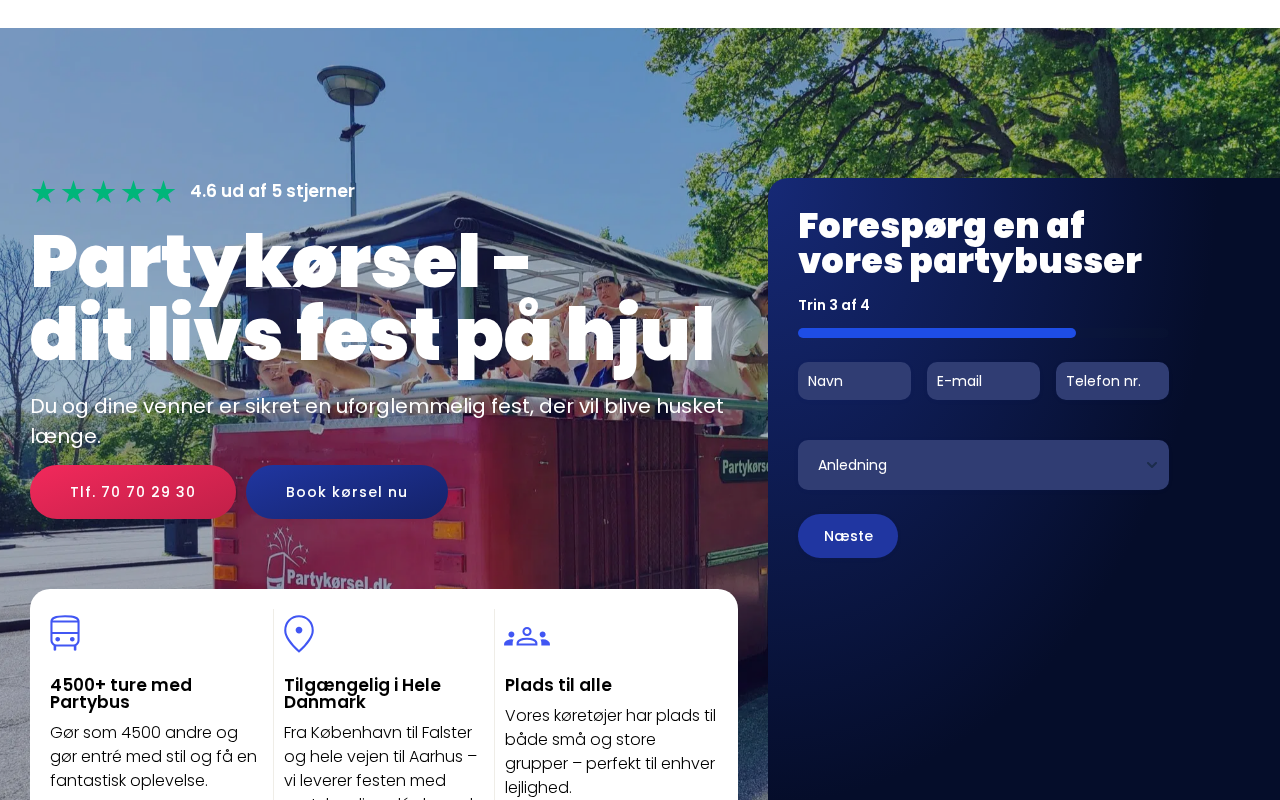The image size is (1280, 800).
Task: Click the fifth green rating star
Action: point(163,192)
